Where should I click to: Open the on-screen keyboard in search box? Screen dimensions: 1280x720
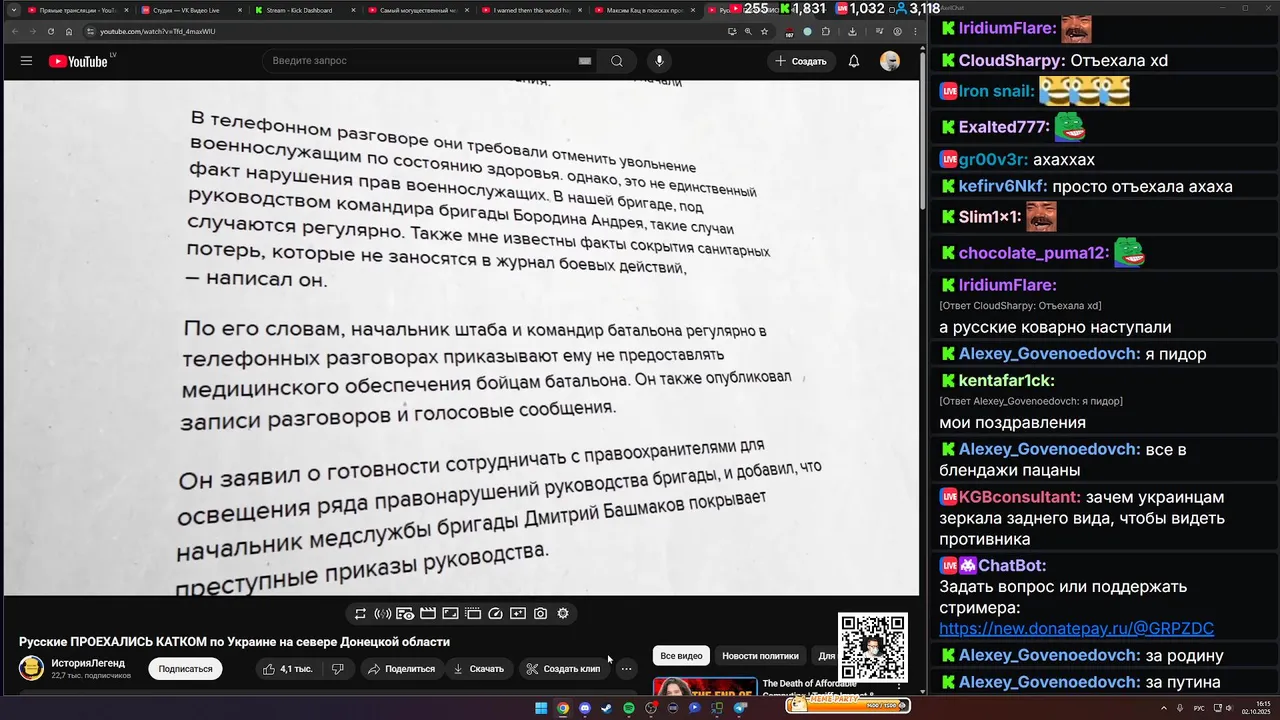coord(585,61)
